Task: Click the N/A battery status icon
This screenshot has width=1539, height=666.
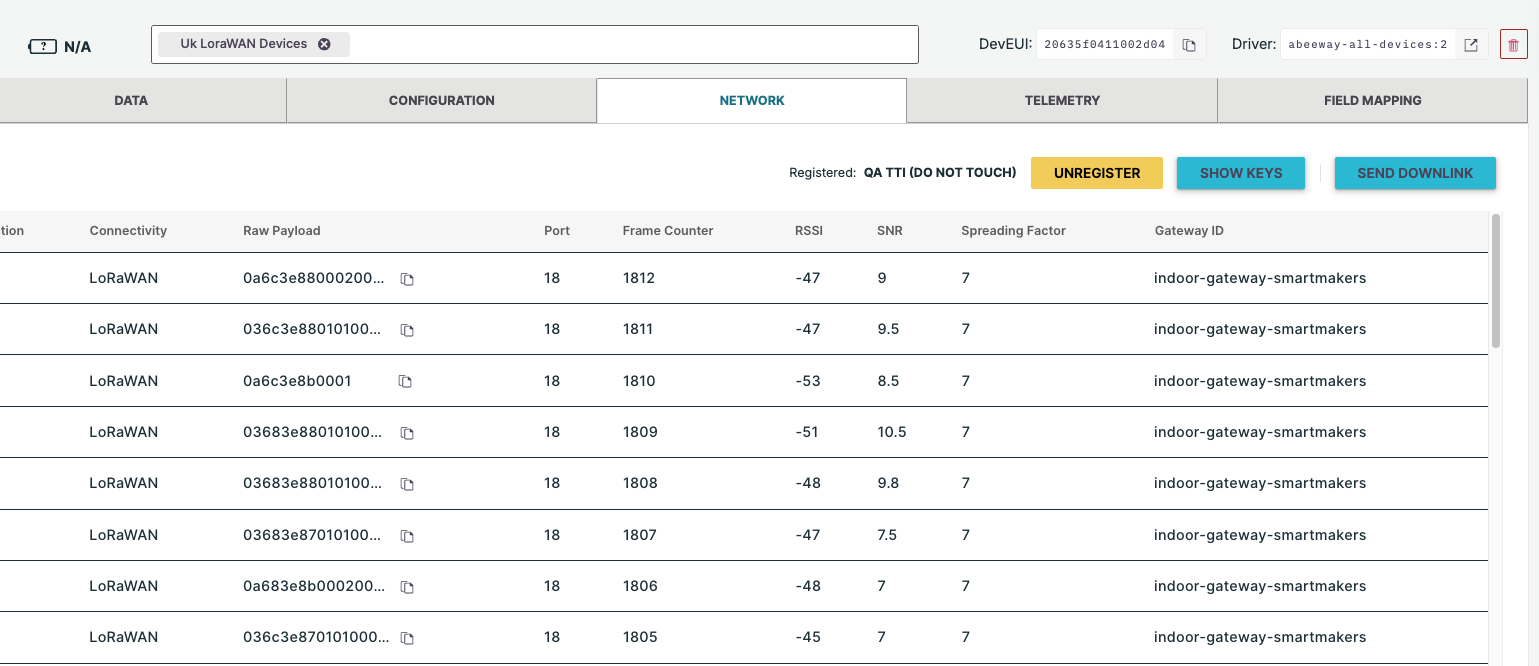Action: point(43,47)
